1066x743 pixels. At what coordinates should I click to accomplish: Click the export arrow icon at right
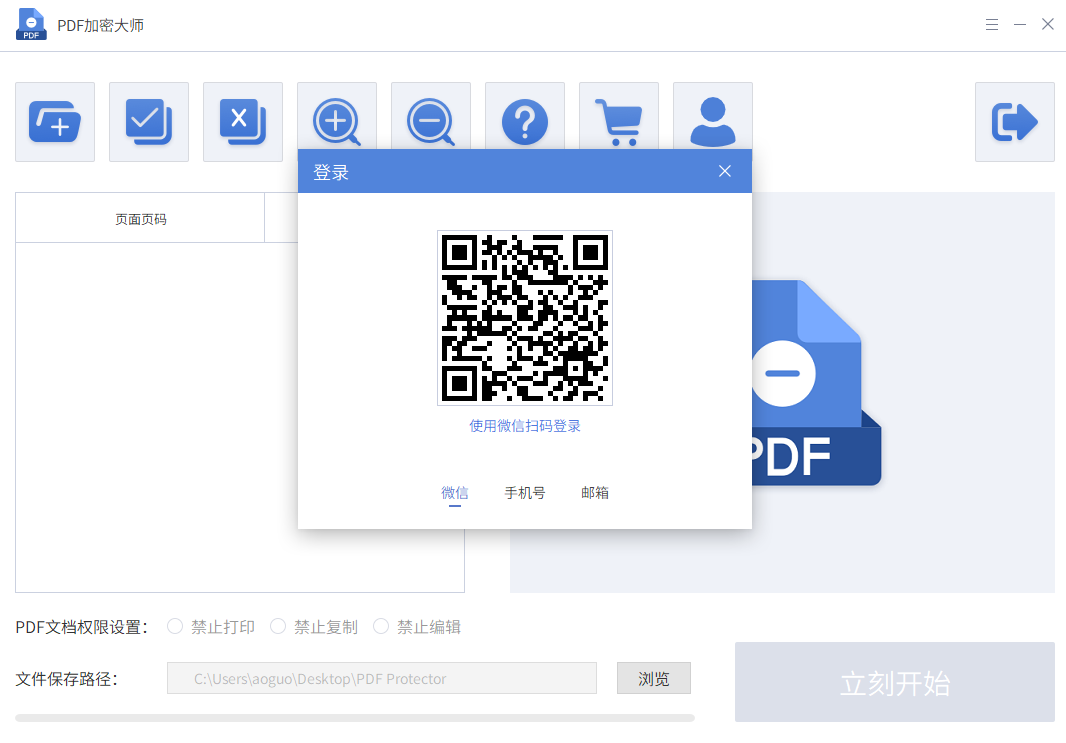coord(1014,122)
